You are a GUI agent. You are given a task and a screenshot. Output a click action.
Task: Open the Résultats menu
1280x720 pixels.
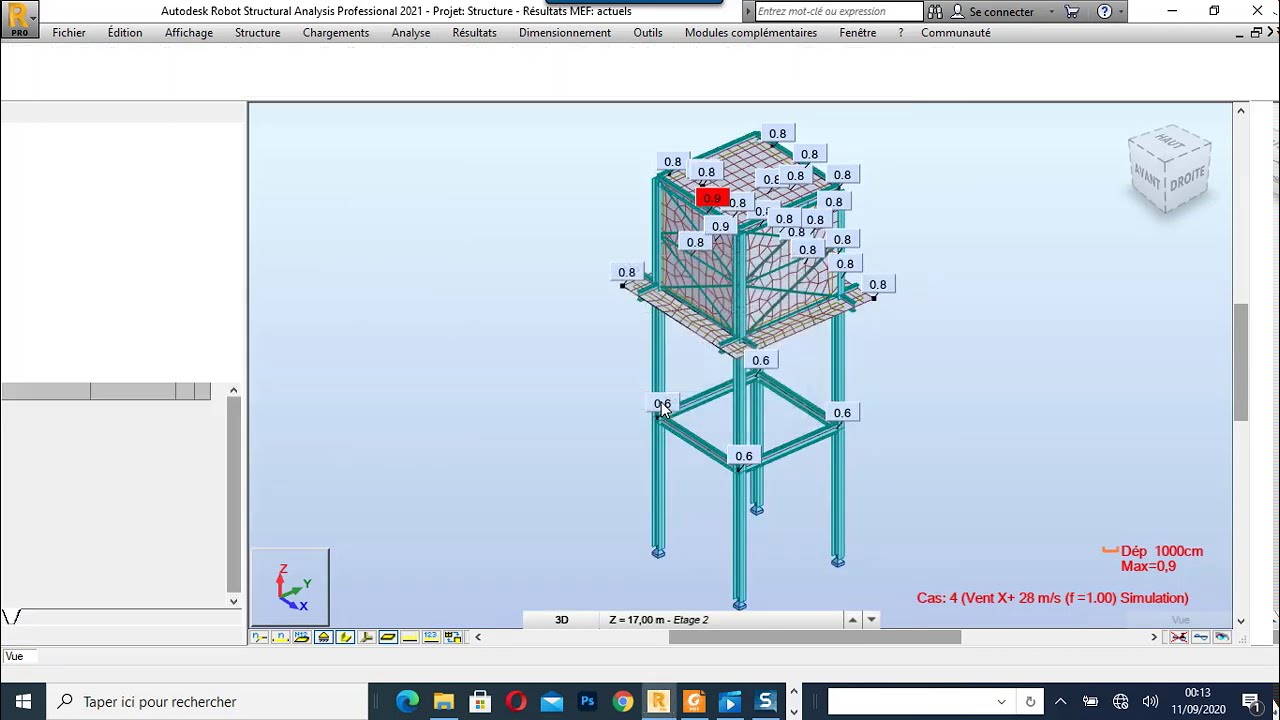[474, 33]
